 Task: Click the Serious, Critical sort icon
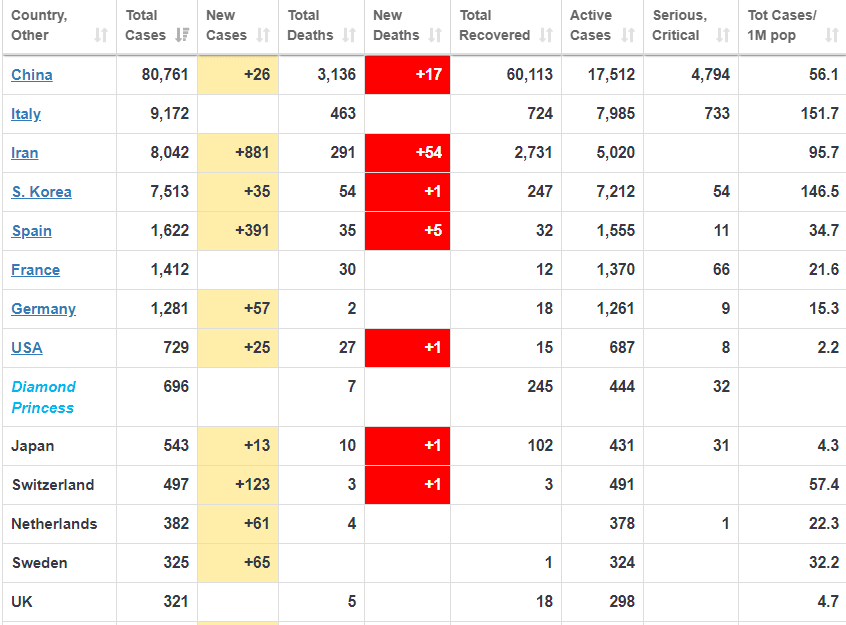pyautogui.click(x=723, y=35)
